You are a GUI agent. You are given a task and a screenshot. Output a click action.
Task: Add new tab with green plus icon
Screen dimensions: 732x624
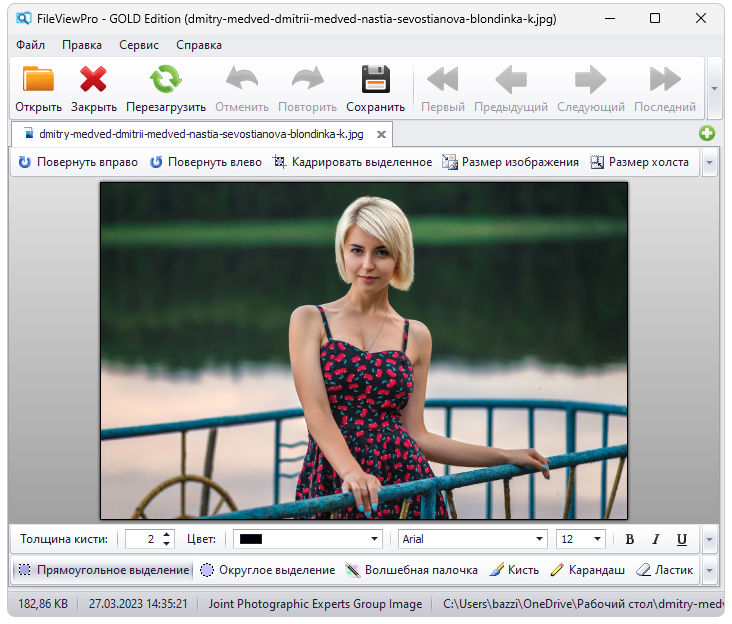[x=707, y=134]
